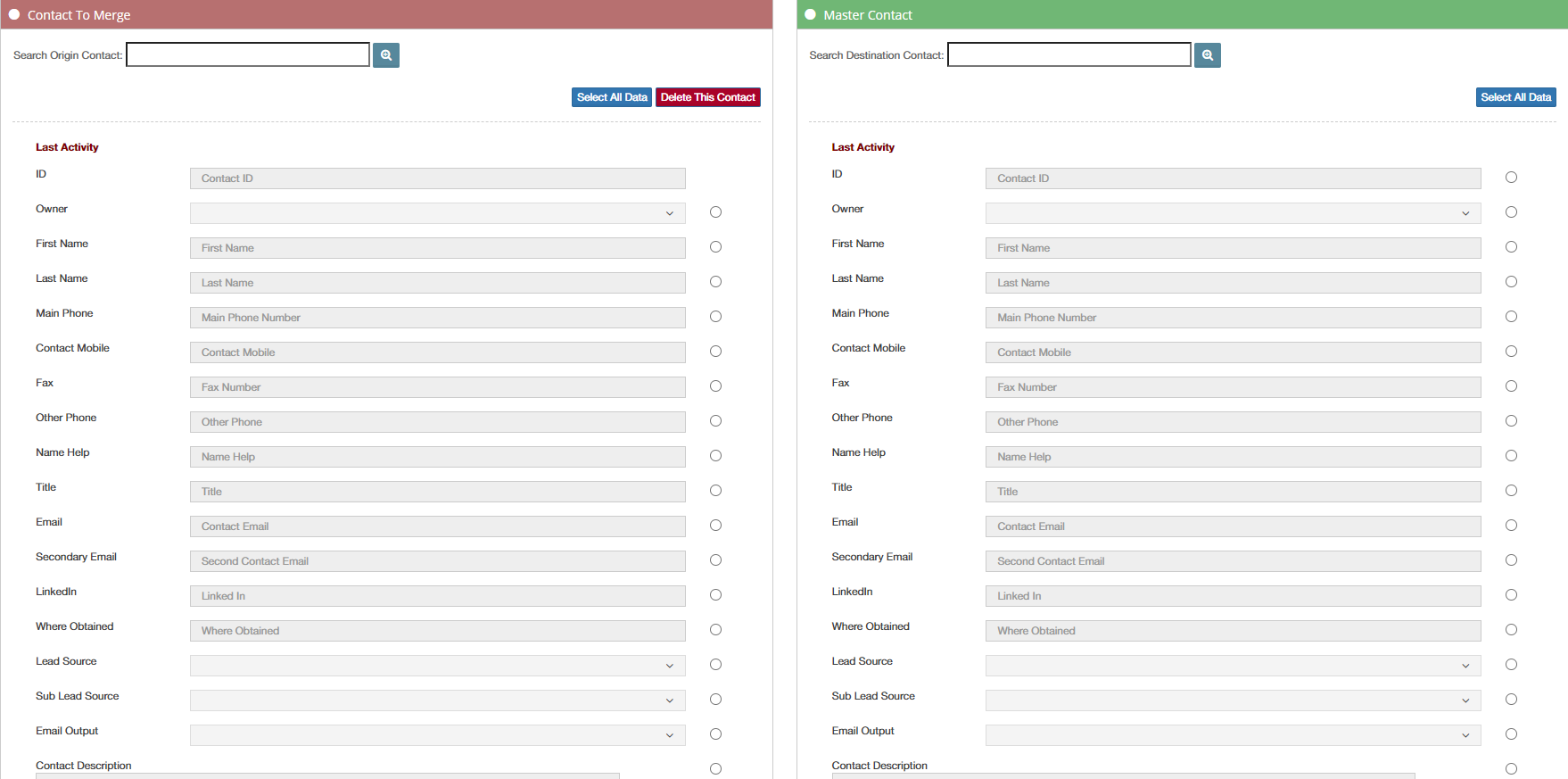Click the Search Origin Contact magnifier icon

386,55
